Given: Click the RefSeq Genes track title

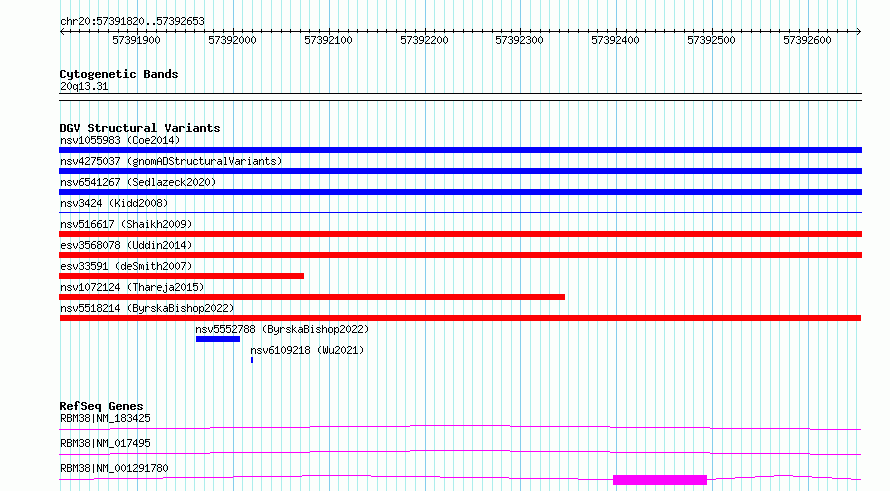Looking at the screenshot, I should pos(101,406).
